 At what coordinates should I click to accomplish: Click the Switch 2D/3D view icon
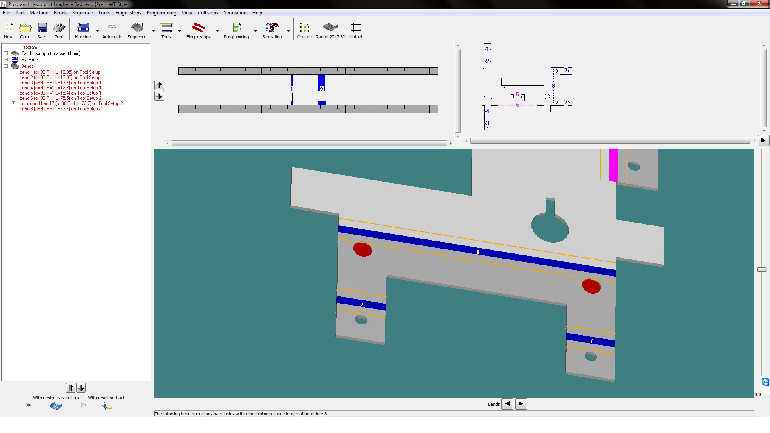(331, 27)
